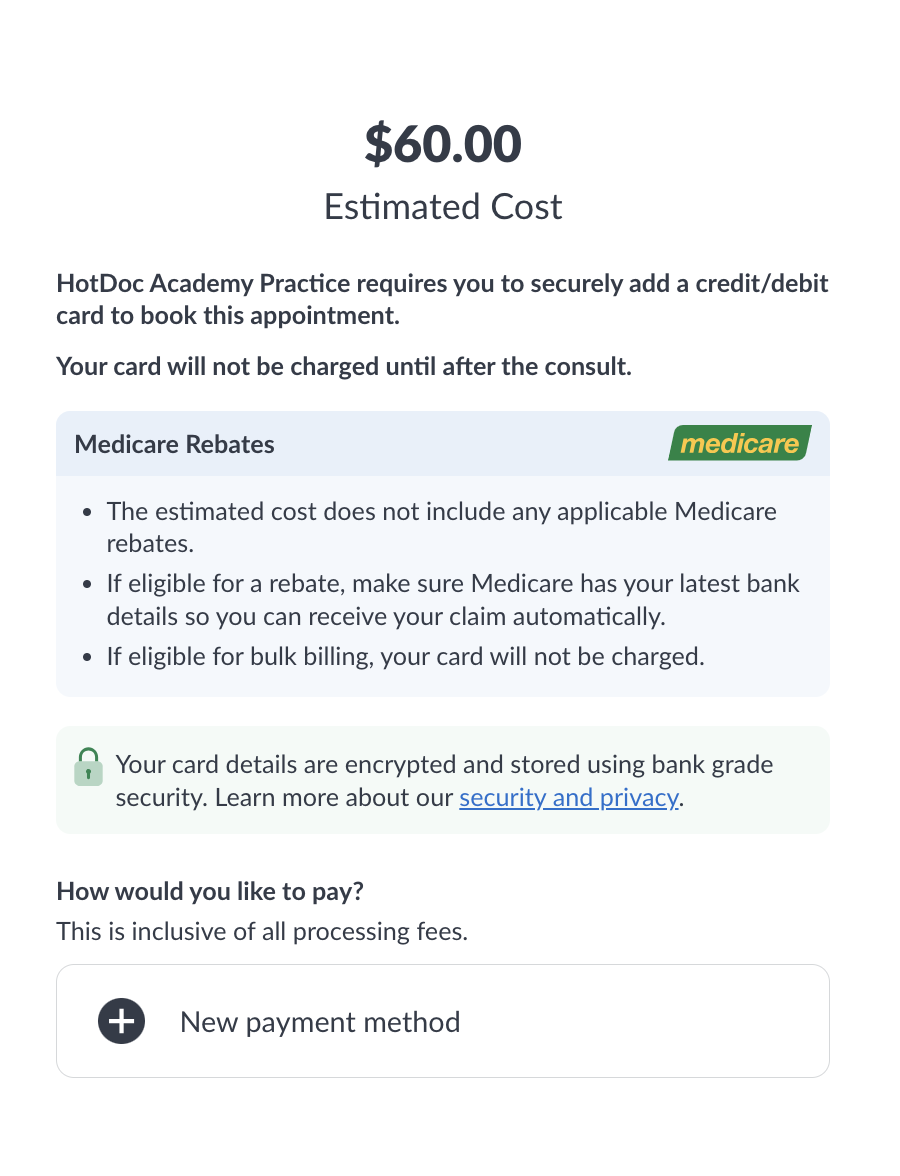Click the blank area inside payment method card

(650, 1022)
